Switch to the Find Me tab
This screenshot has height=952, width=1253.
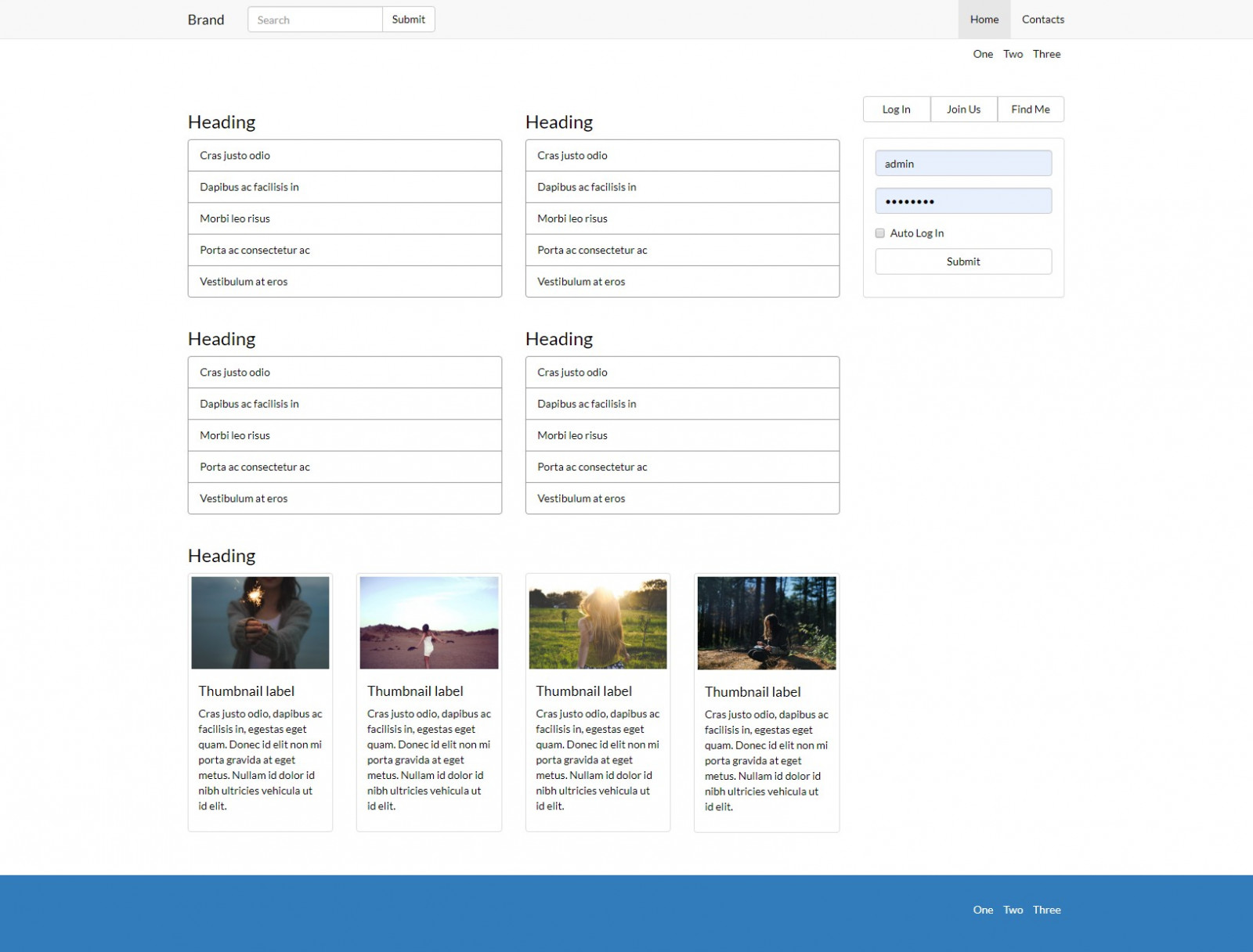point(1030,110)
